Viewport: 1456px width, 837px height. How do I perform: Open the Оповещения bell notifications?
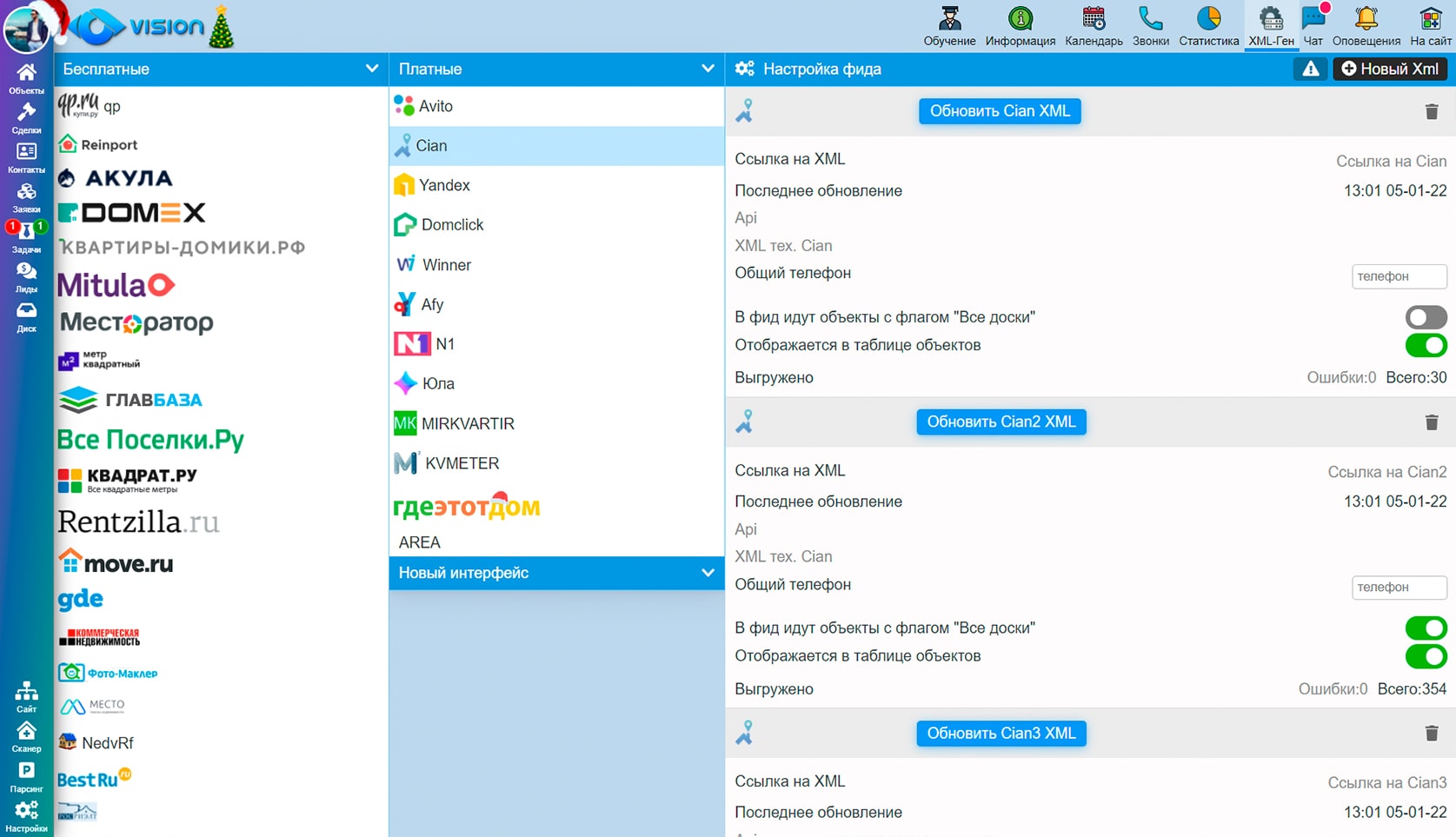click(x=1366, y=19)
